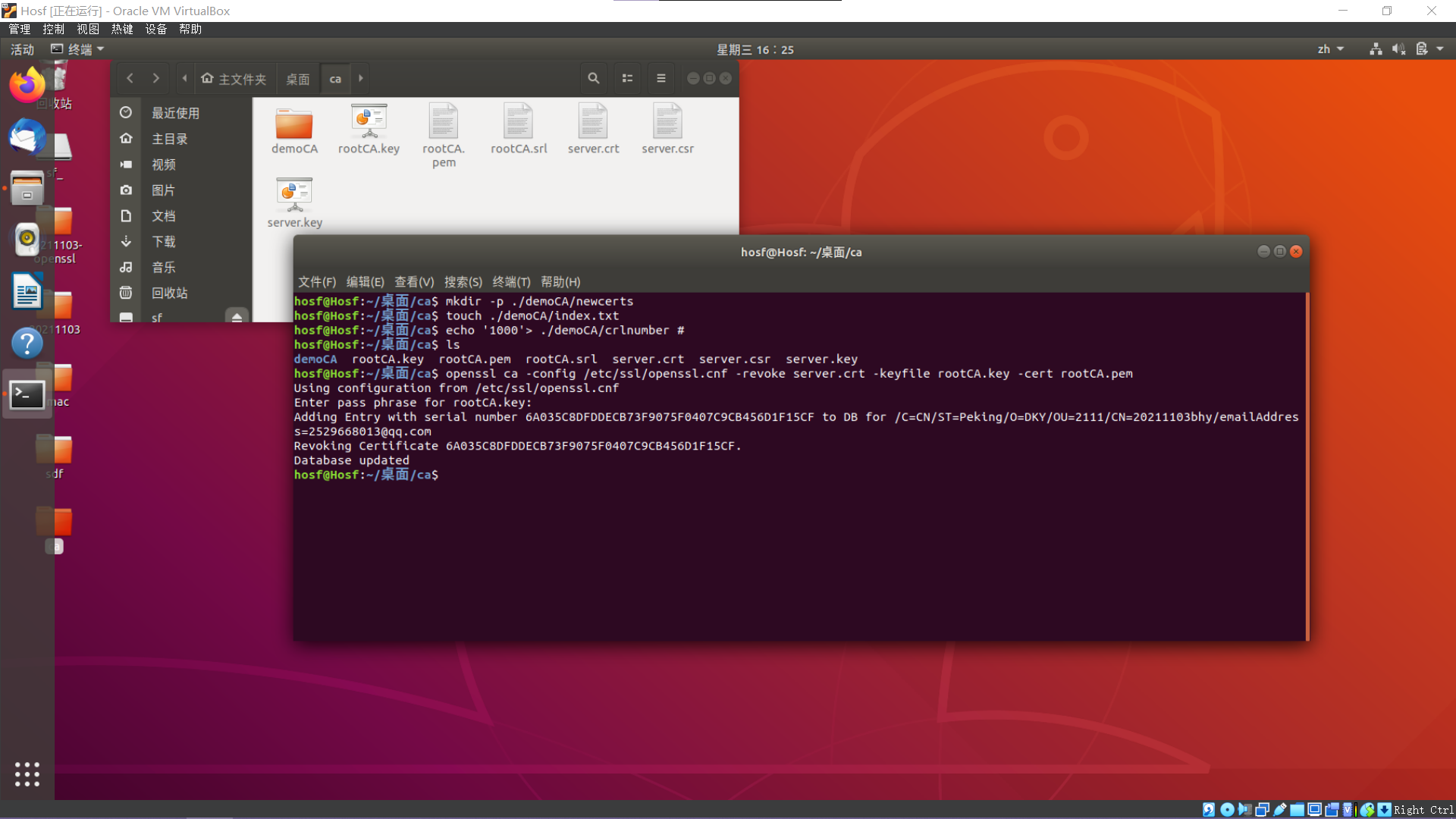Click the search icon in file manager
The height and width of the screenshot is (819, 1456).
pos(593,78)
